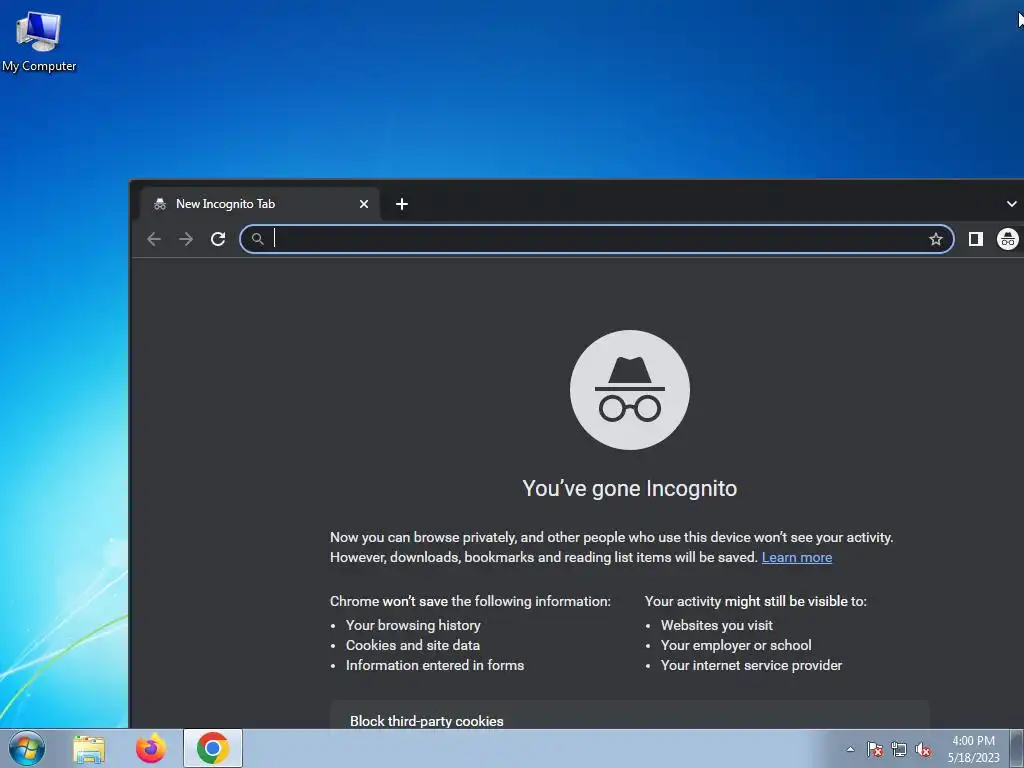1024x768 pixels.
Task: Click the muted volume tray icon
Action: (x=923, y=749)
